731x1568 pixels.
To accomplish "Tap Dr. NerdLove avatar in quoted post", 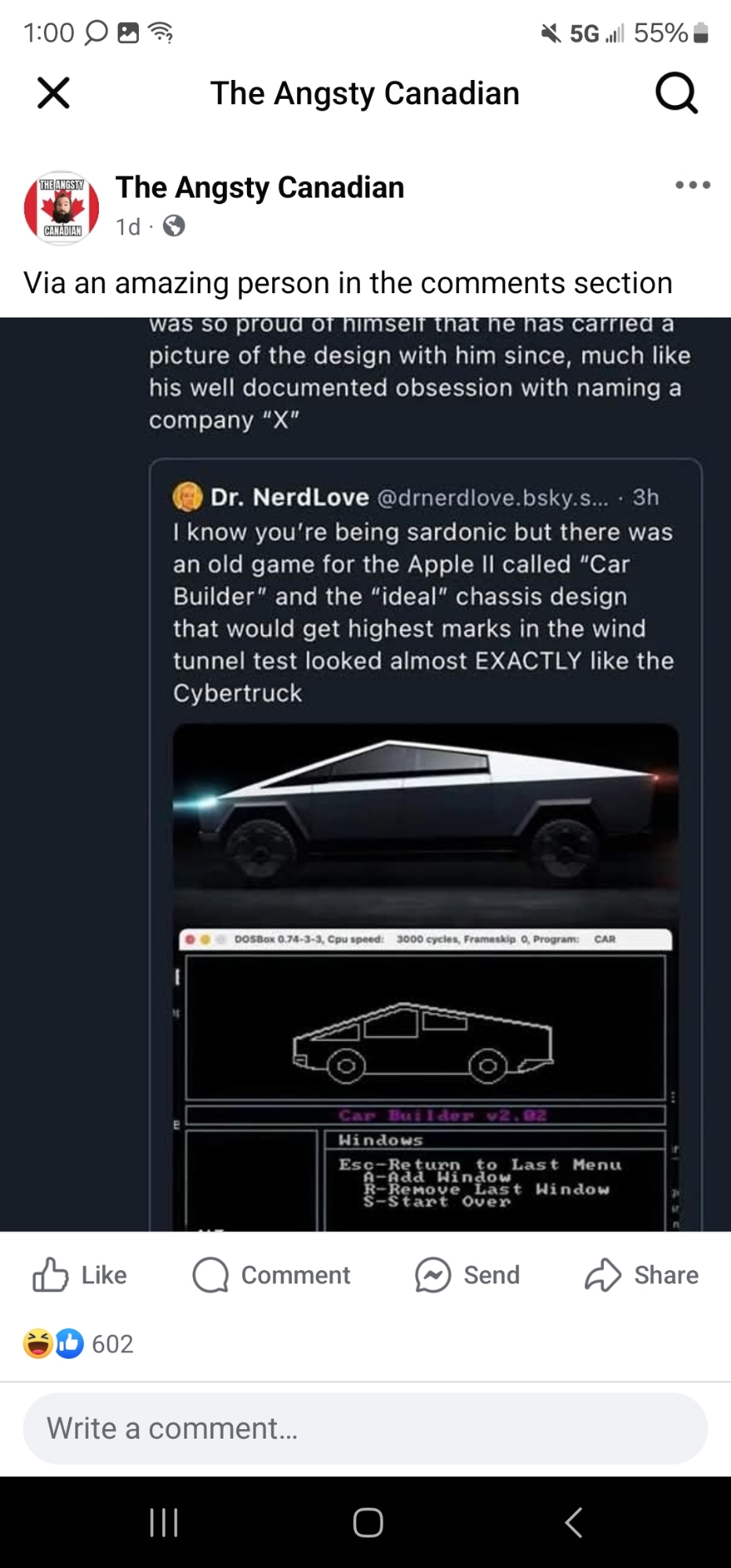I will point(187,497).
